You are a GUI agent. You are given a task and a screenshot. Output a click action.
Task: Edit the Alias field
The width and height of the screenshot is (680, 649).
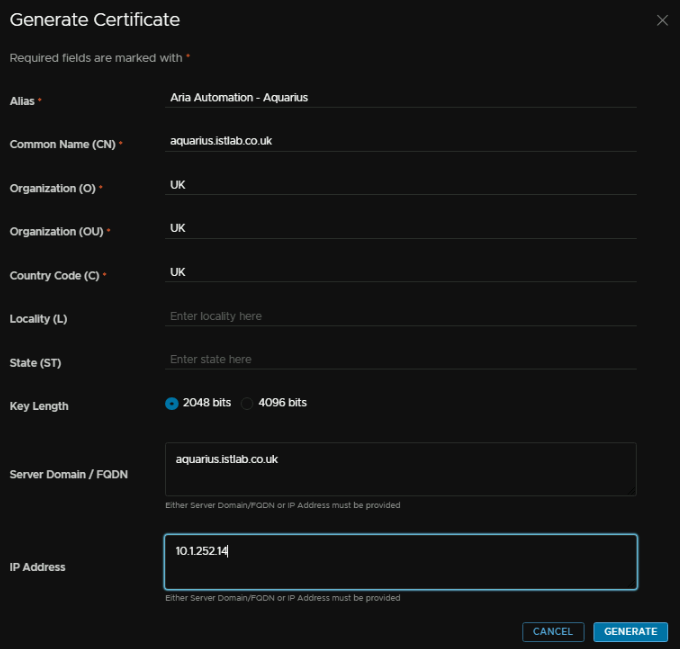(401, 98)
